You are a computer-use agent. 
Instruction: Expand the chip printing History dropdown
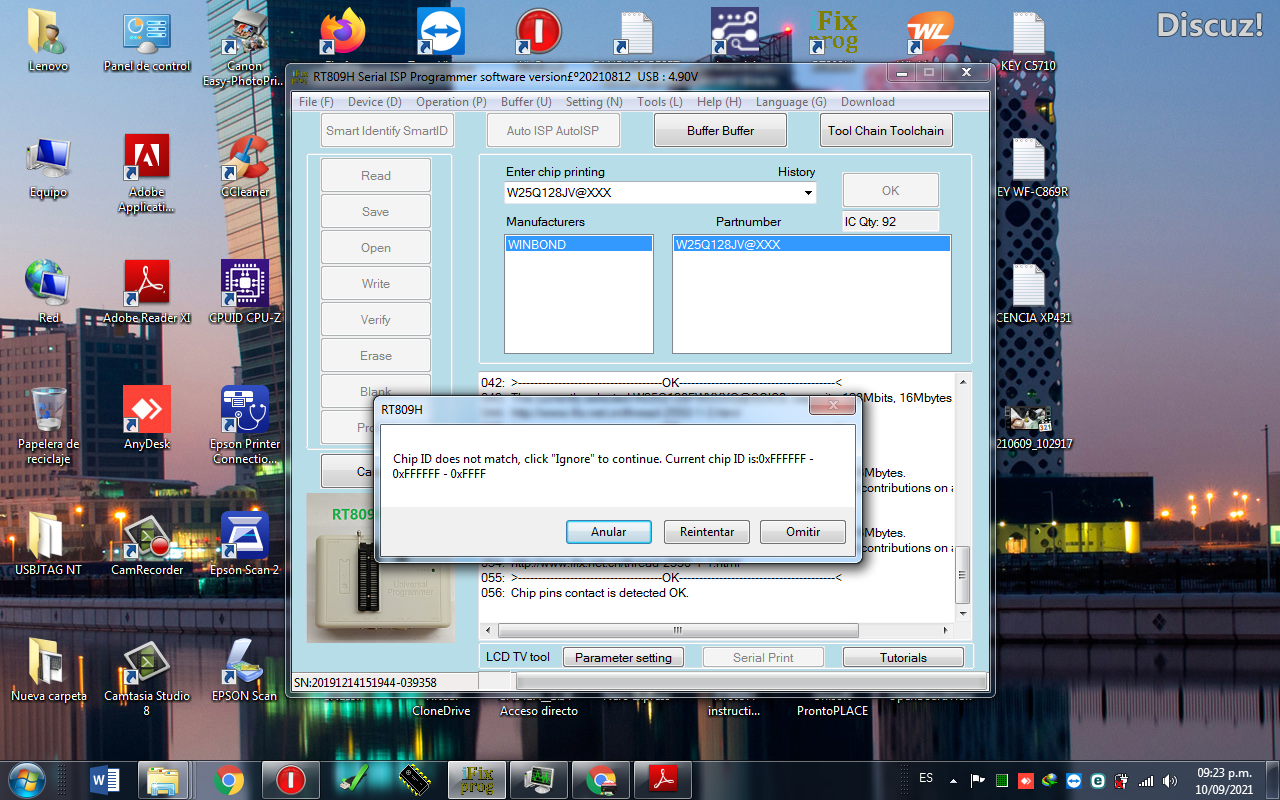tap(808, 193)
